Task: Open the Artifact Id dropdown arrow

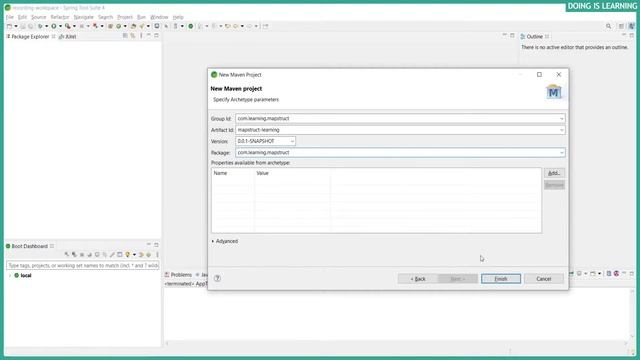Action: (x=562, y=130)
